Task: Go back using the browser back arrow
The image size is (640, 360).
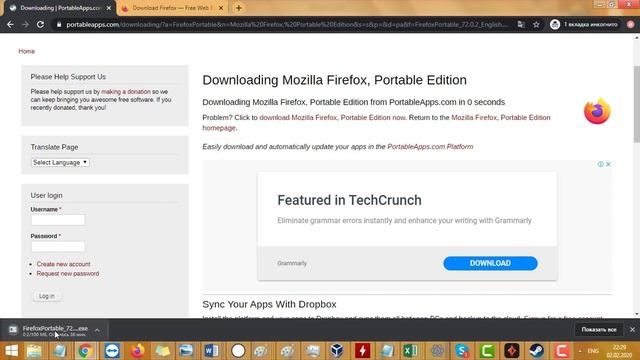Action: (10, 24)
